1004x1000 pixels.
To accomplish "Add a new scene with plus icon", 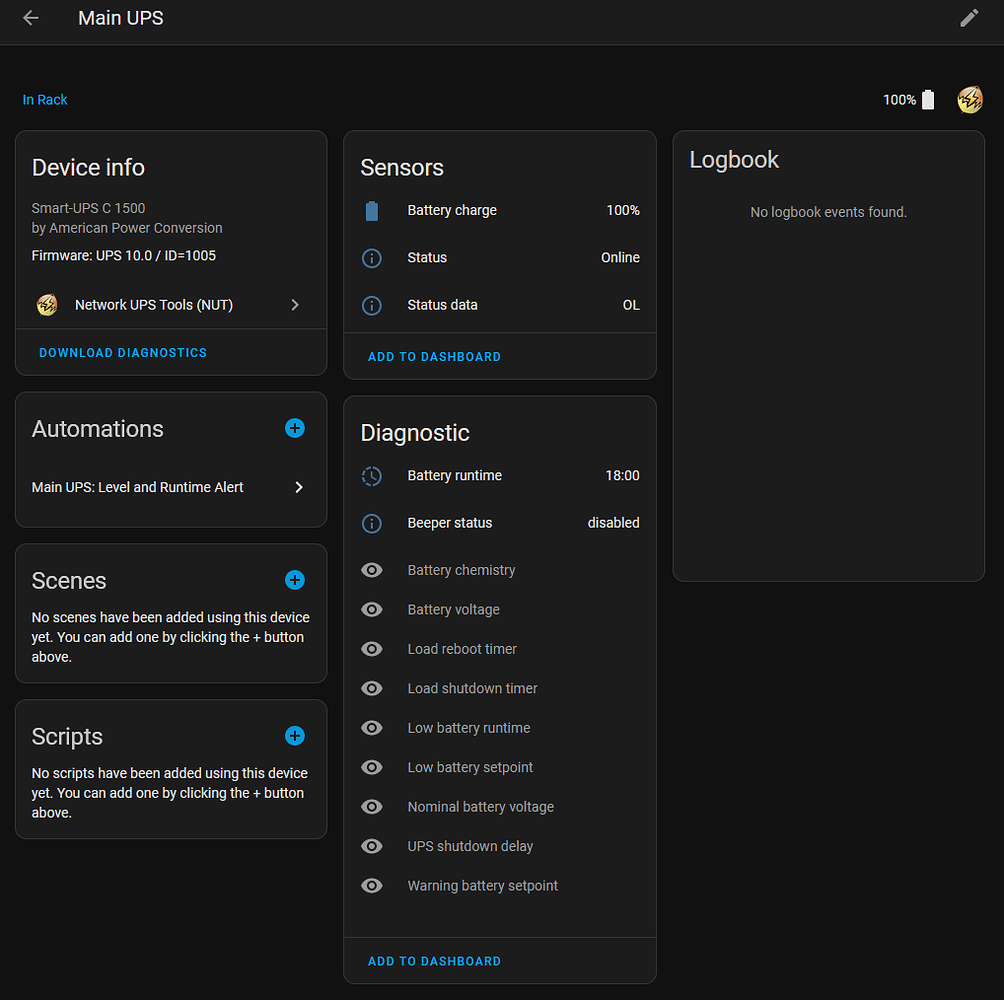I will 294,580.
